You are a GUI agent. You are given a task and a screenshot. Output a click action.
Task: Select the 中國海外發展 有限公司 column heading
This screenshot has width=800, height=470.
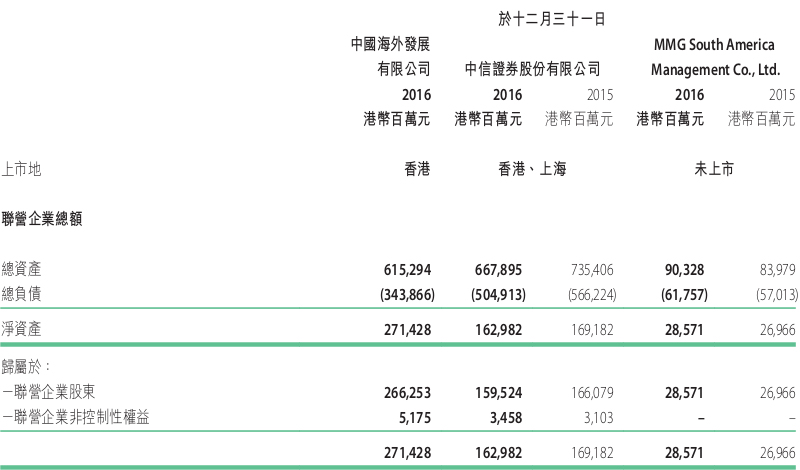click(391, 56)
